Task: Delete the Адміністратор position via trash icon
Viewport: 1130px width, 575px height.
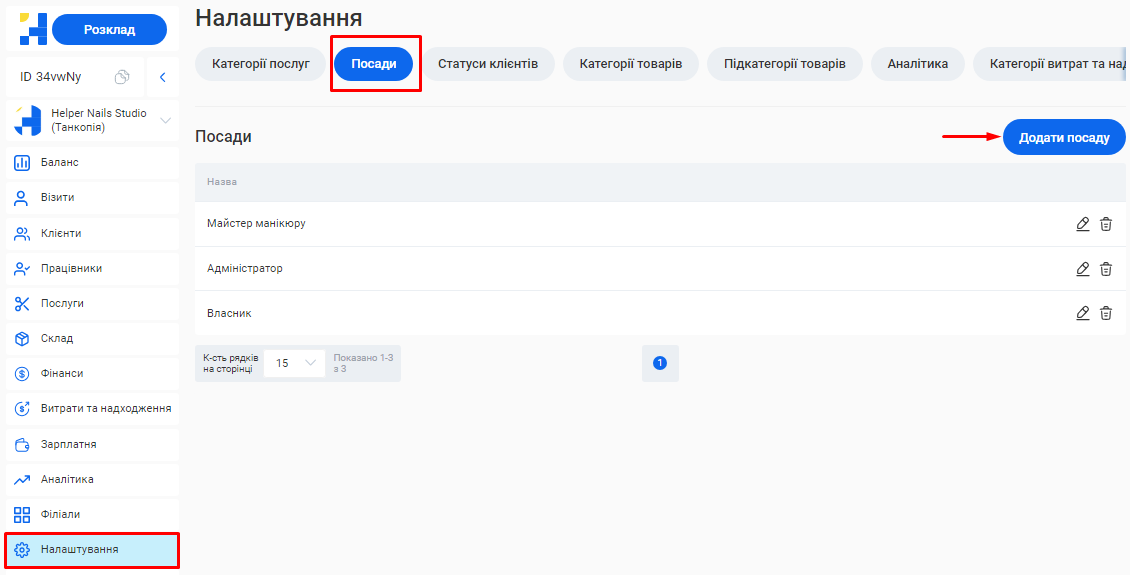Action: click(1106, 269)
